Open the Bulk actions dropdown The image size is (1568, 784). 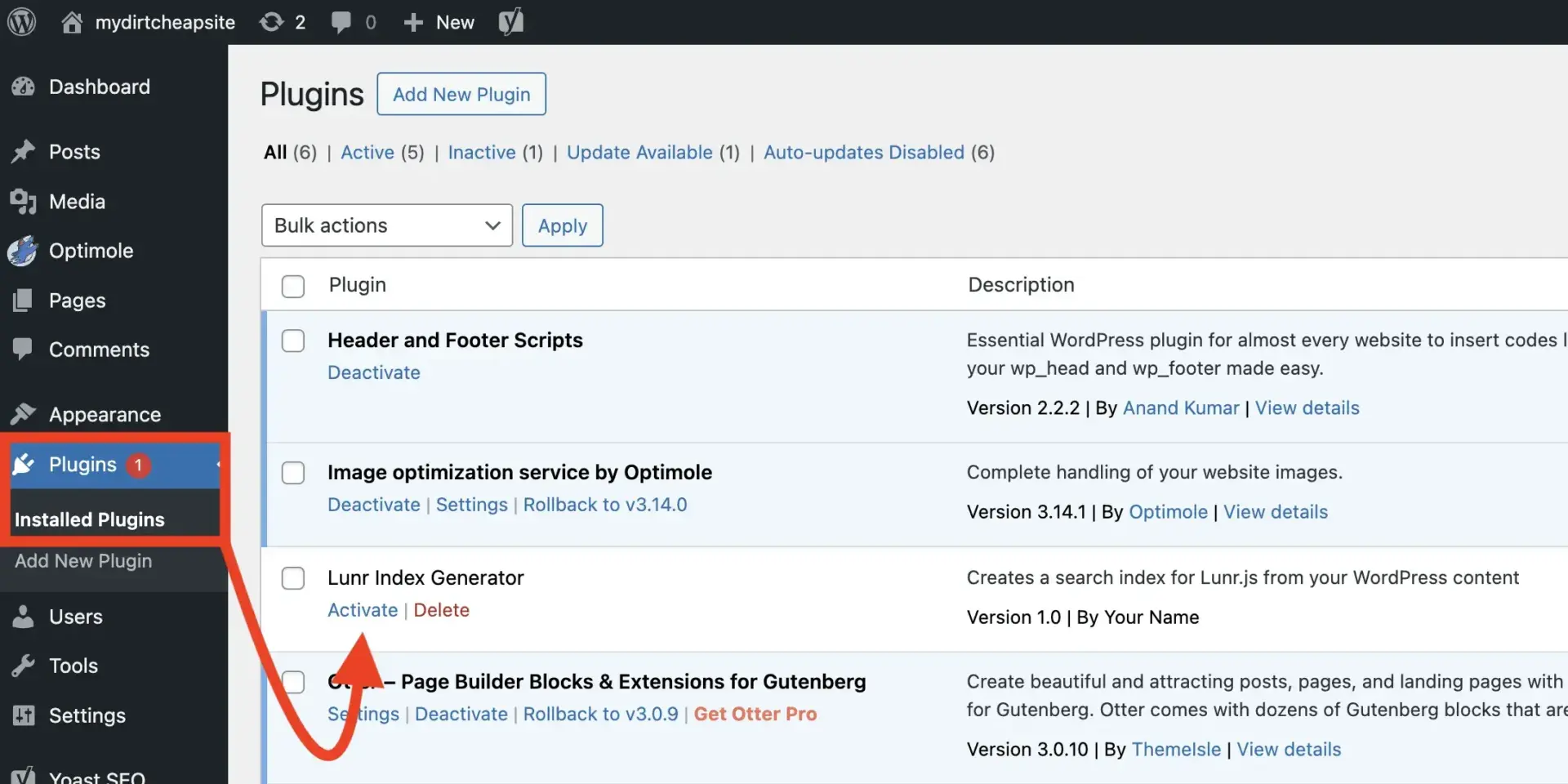tap(386, 225)
